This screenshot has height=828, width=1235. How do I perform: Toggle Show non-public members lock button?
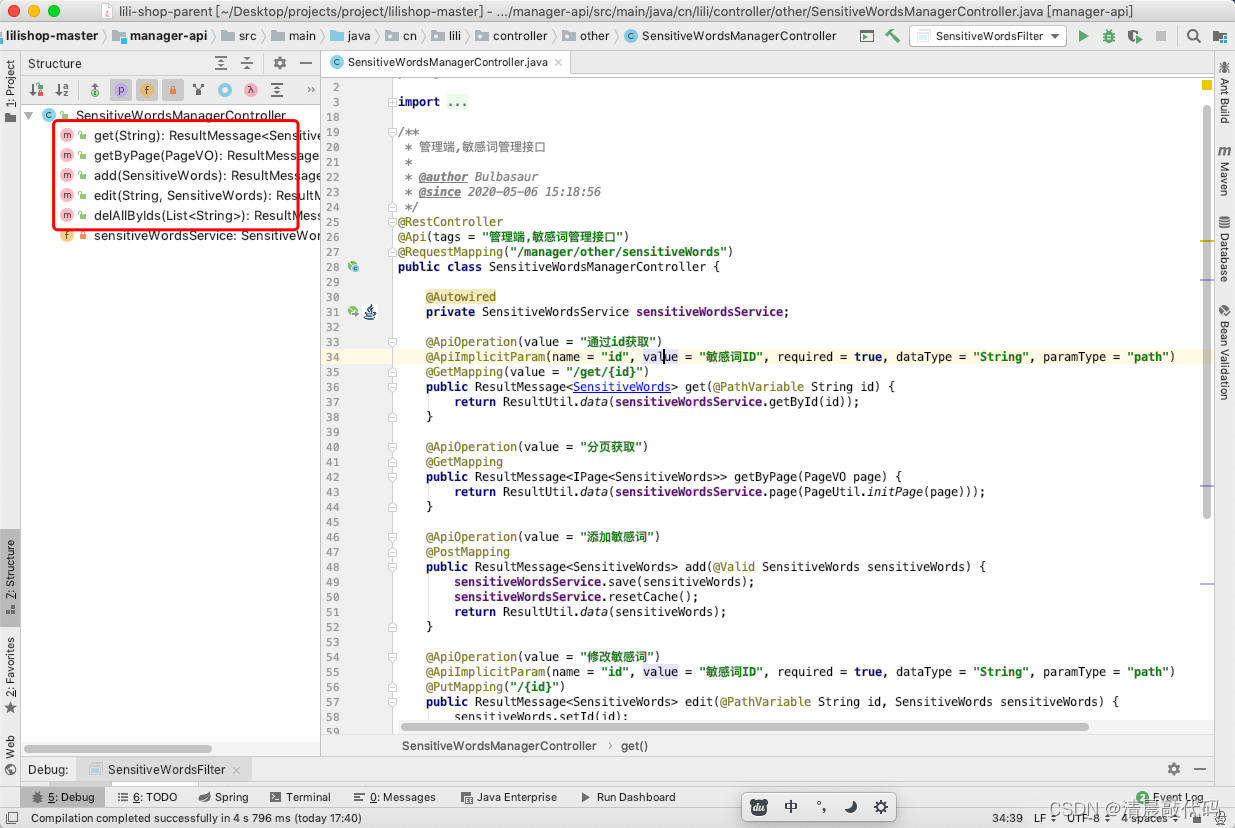coord(173,90)
